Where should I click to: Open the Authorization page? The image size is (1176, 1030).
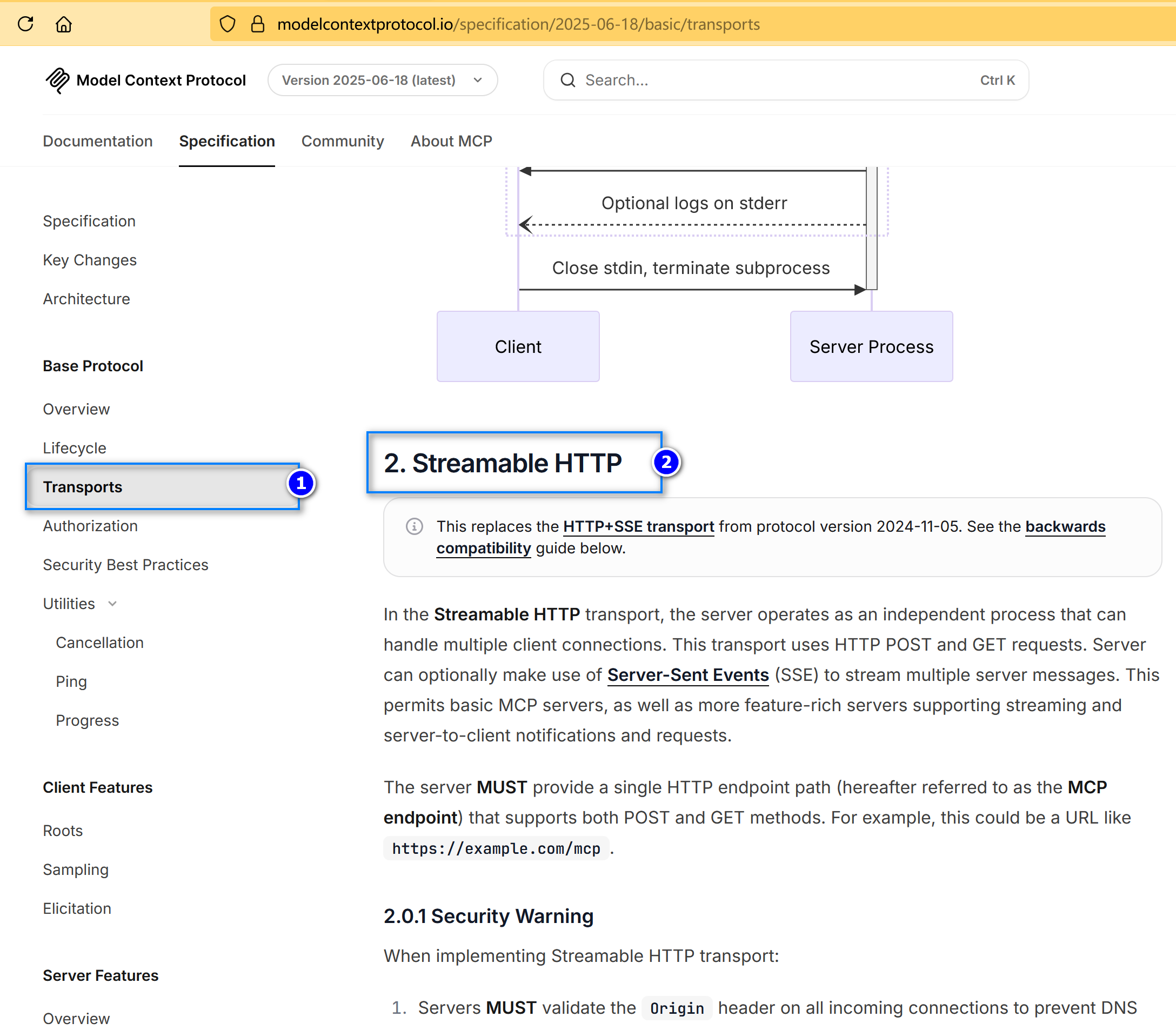[90, 526]
